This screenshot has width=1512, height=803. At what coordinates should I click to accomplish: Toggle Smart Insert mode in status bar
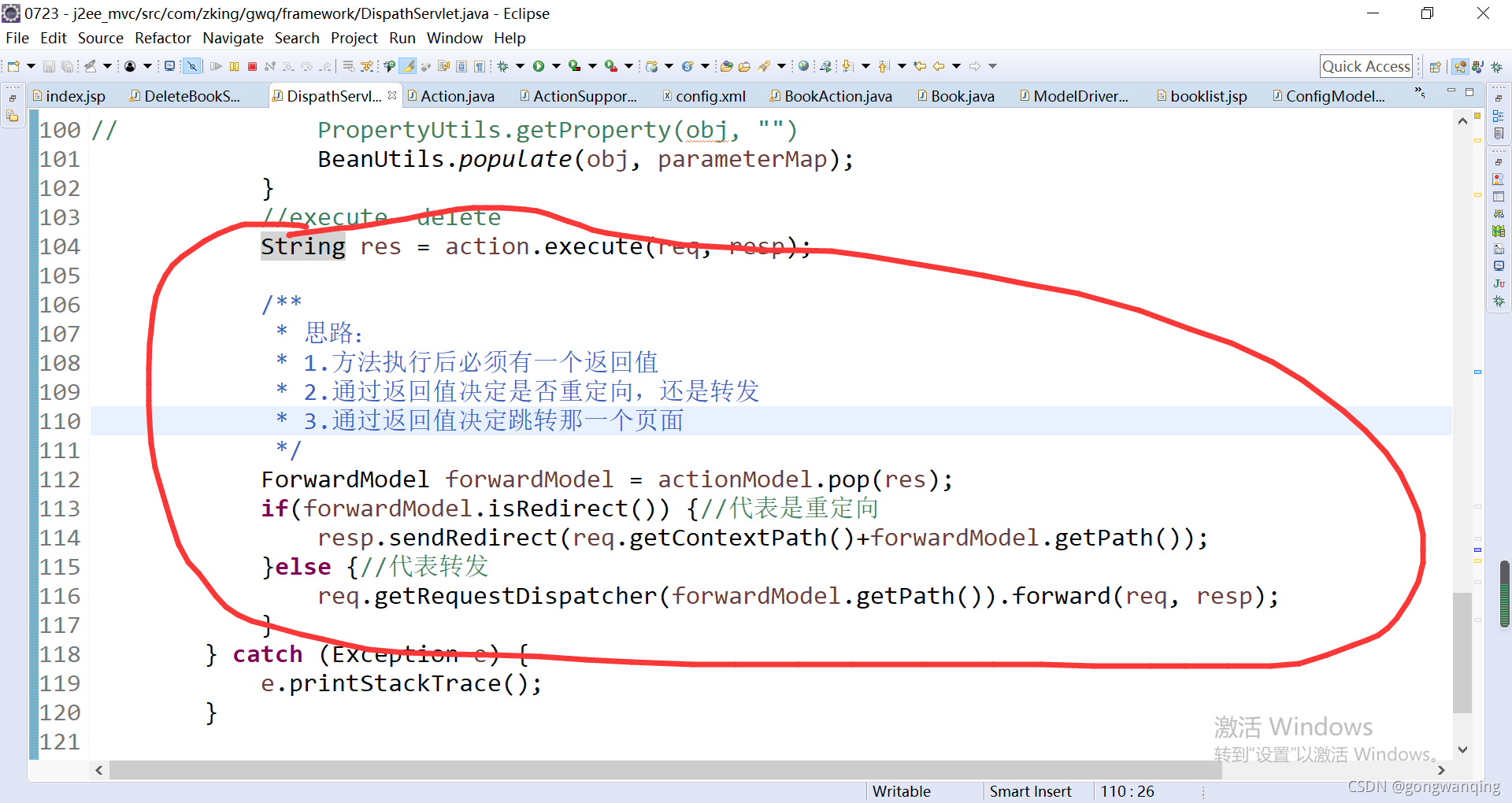(1030, 791)
